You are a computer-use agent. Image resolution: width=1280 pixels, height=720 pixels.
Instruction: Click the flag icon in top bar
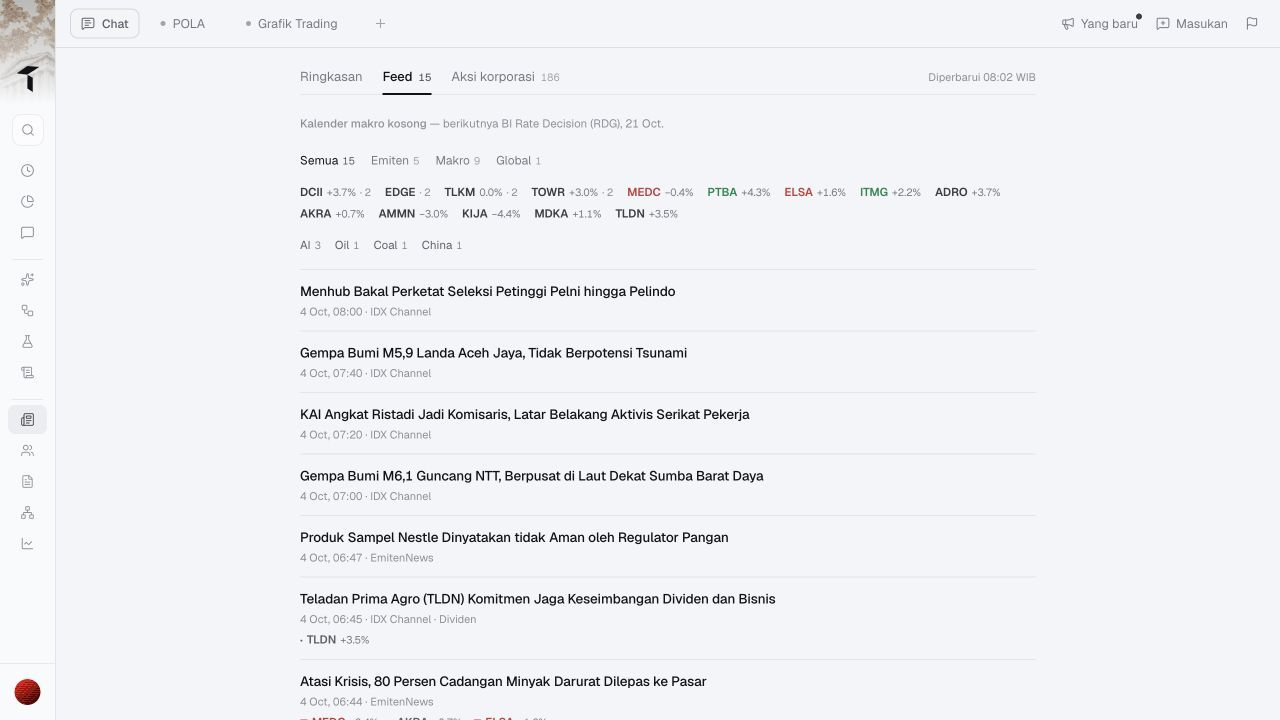pyautogui.click(x=1252, y=23)
